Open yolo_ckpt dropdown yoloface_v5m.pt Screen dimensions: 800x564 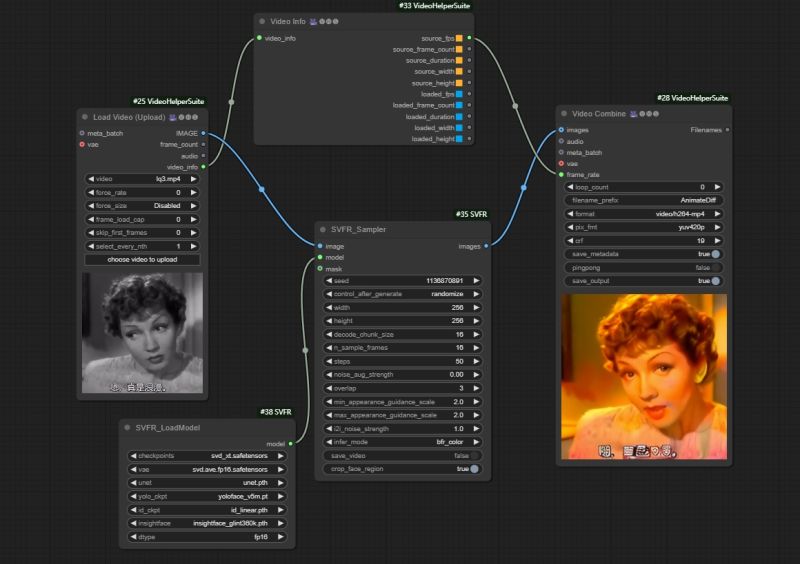click(207, 496)
